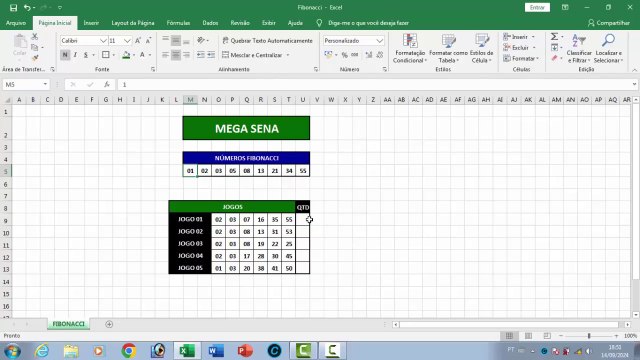Cut the selection using the scissors icon

(x=35, y=37)
